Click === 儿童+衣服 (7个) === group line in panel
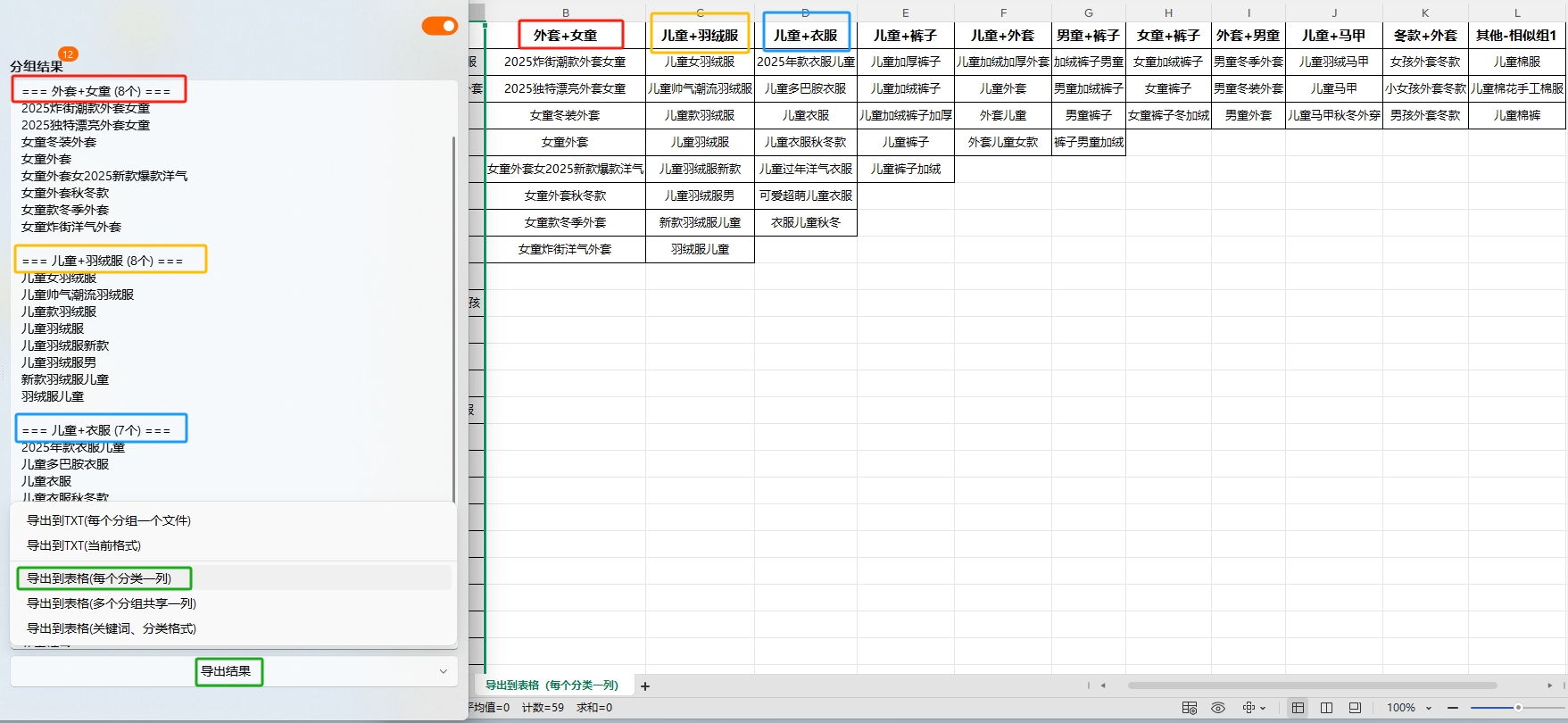This screenshot has height=723, width=1568. pos(96,430)
